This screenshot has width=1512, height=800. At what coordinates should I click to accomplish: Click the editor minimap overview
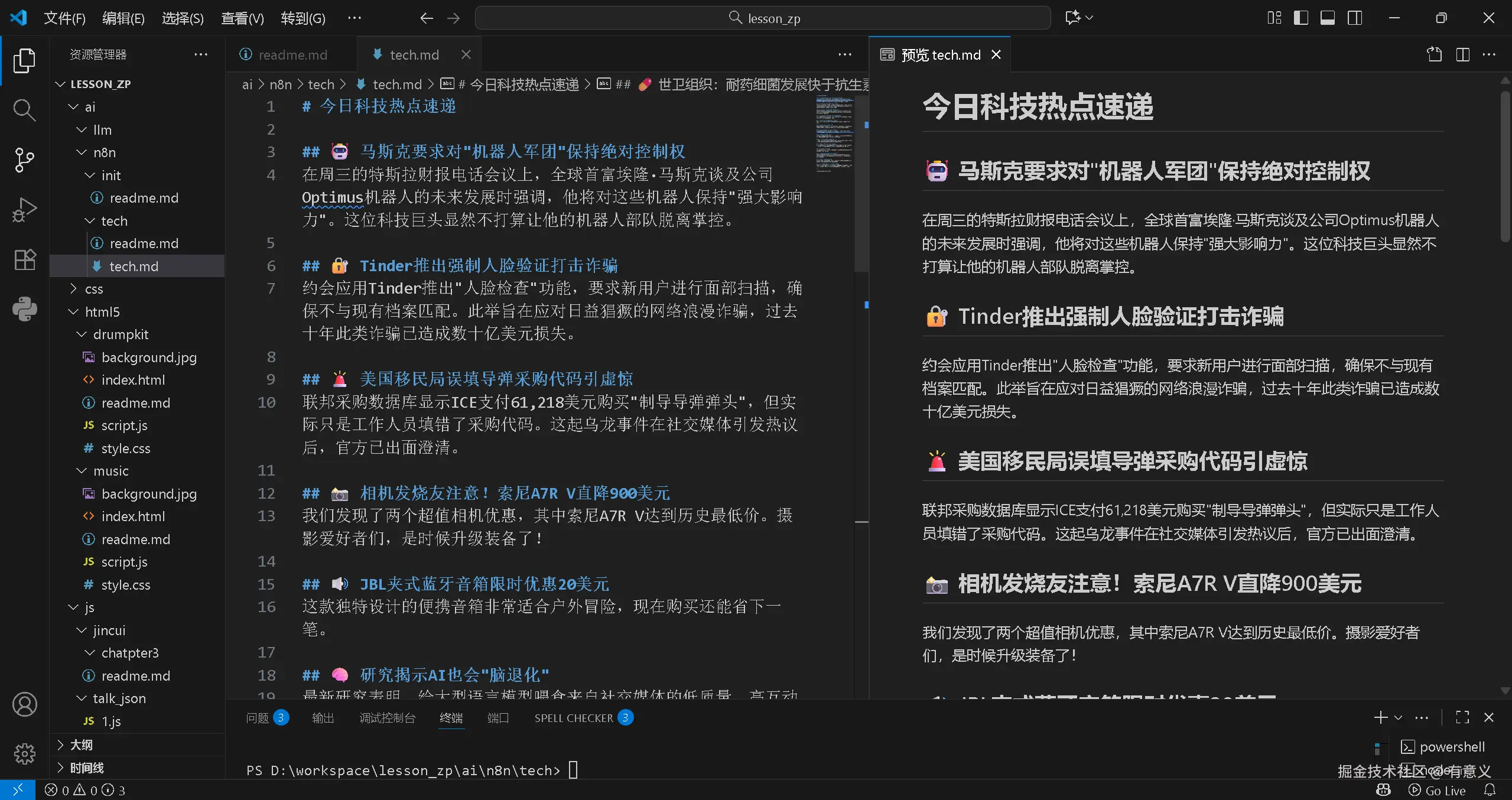click(834, 133)
